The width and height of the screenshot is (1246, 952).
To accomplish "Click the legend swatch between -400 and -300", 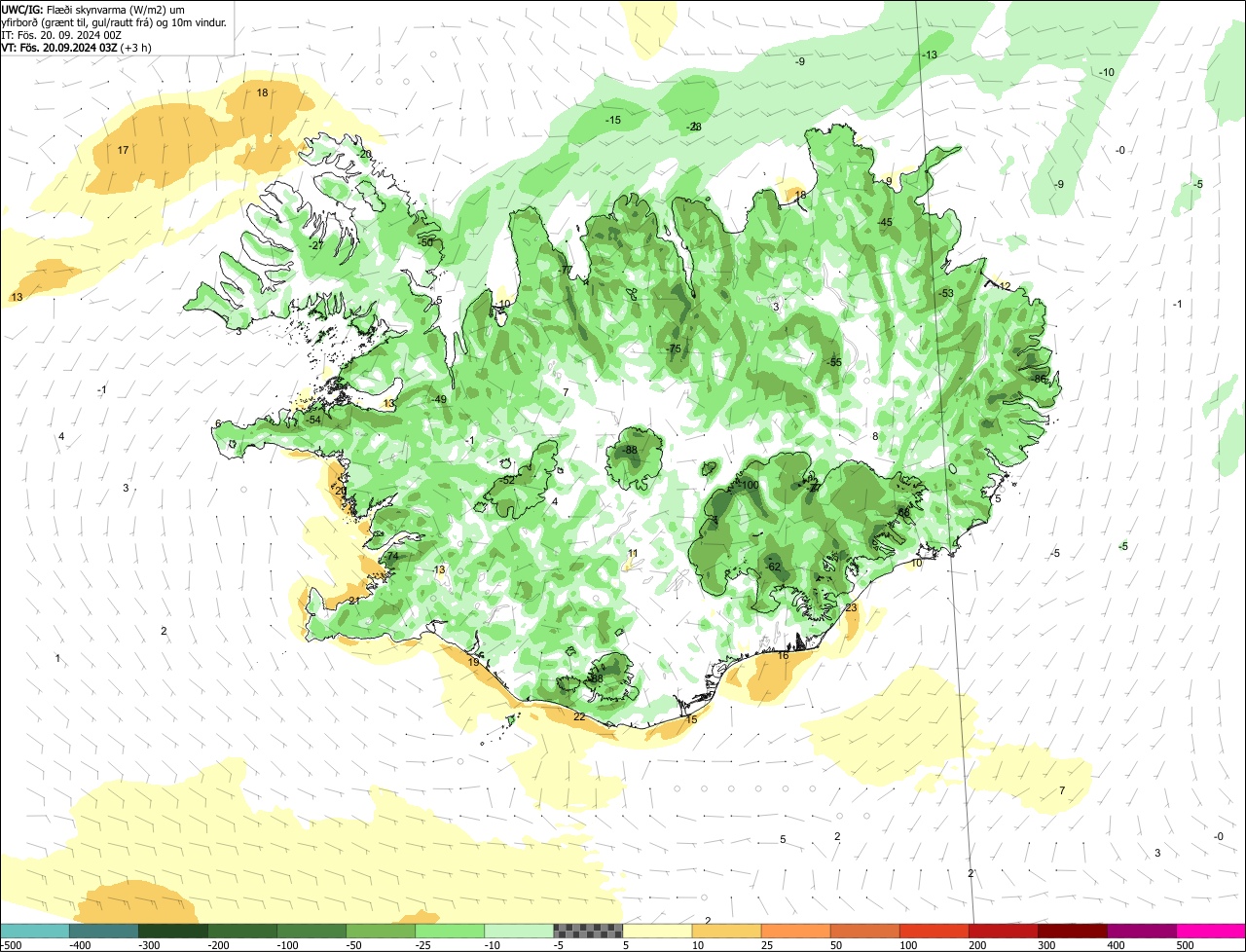I will coord(104,931).
